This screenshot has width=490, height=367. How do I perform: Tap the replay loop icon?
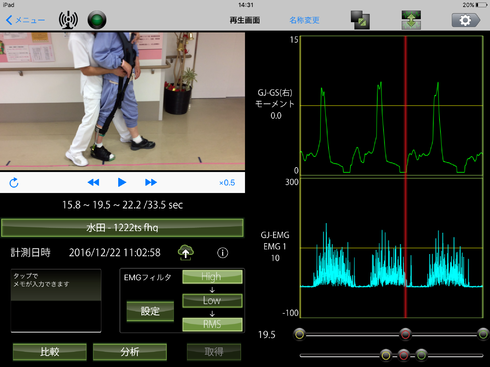pyautogui.click(x=14, y=183)
